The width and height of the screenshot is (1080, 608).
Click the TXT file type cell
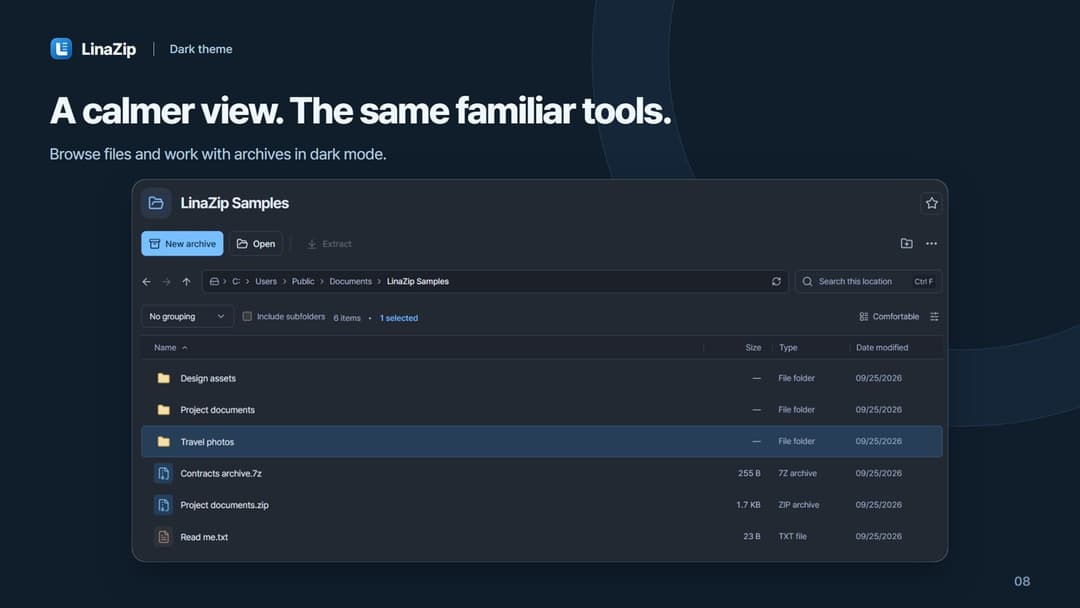pos(793,536)
